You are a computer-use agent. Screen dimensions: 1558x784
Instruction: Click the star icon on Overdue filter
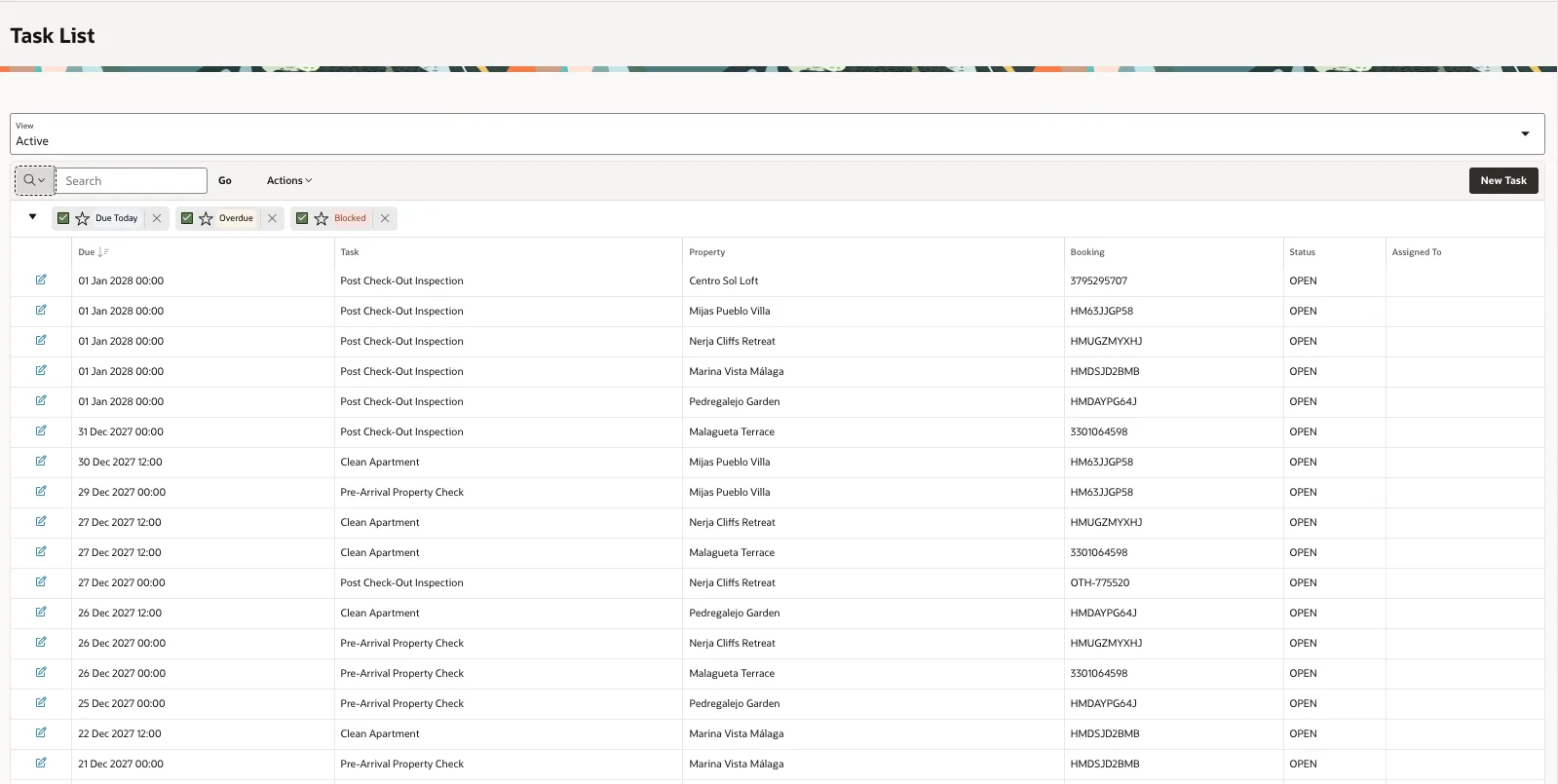tap(207, 218)
